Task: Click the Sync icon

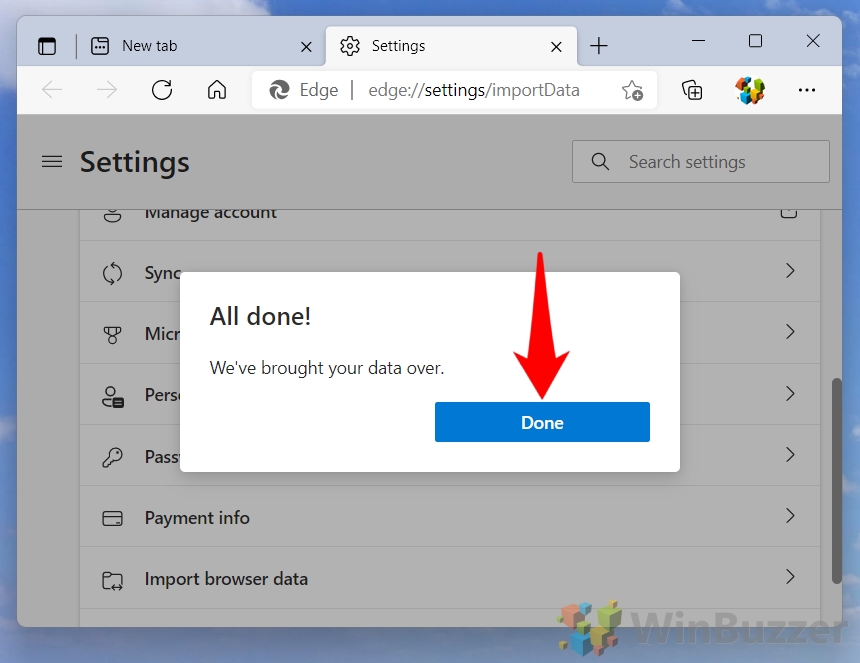Action: 112,273
